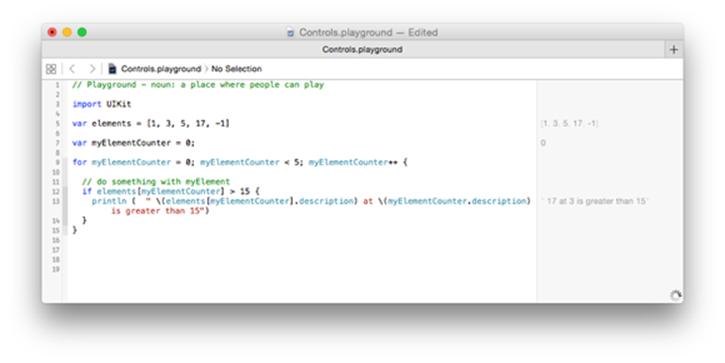
Task: Click the 'if elements[myElementCounter] > 15' line
Action: pyautogui.click(x=171, y=191)
